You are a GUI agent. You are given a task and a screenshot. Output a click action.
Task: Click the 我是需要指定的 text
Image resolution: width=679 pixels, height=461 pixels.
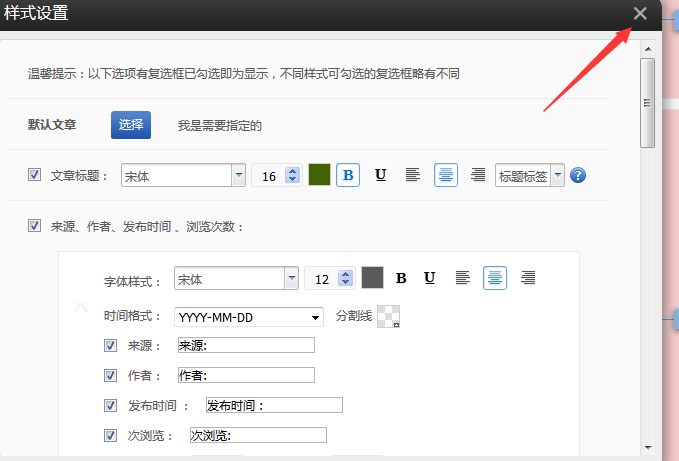tap(219, 126)
